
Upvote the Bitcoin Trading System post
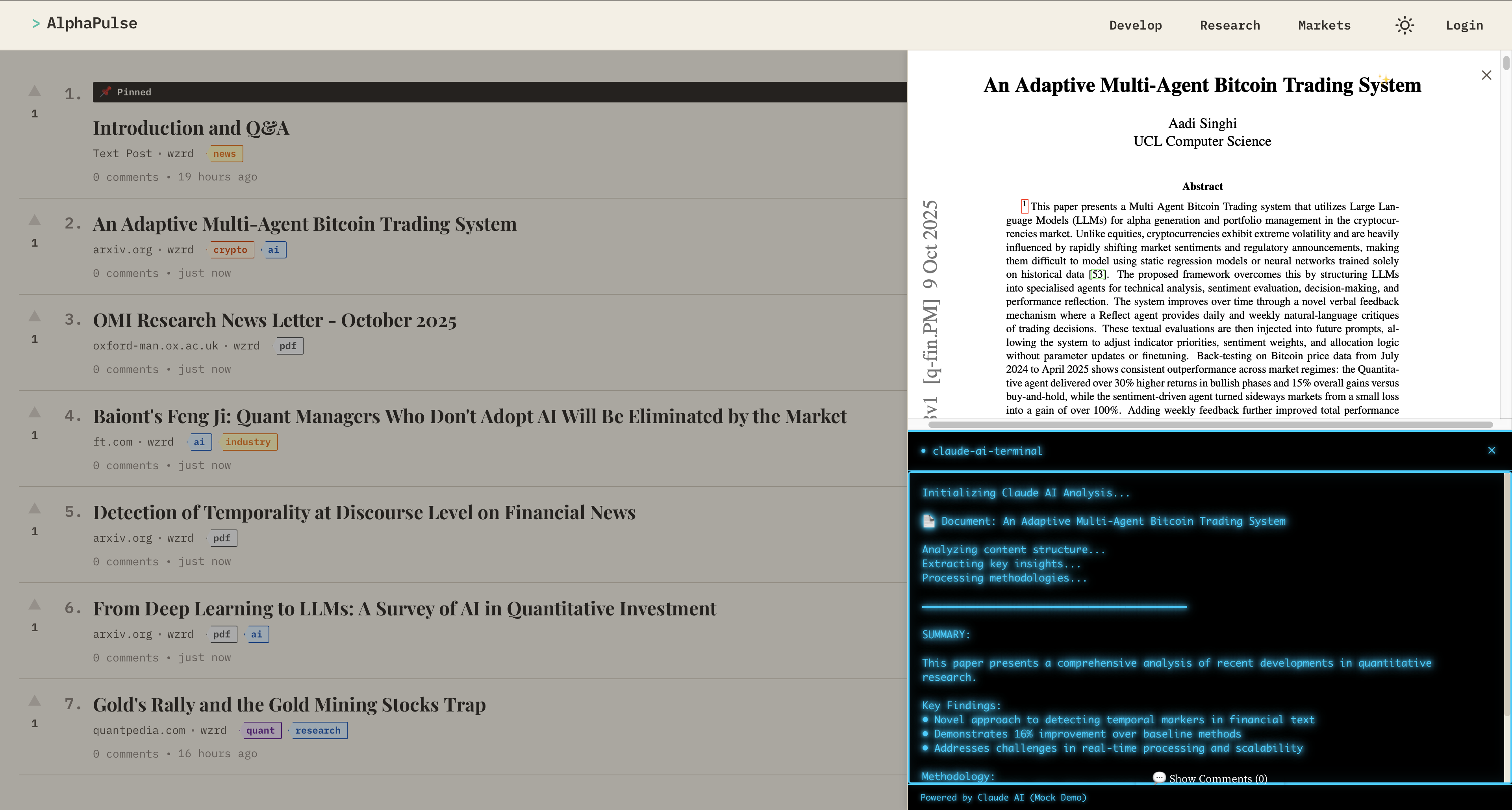coord(35,220)
